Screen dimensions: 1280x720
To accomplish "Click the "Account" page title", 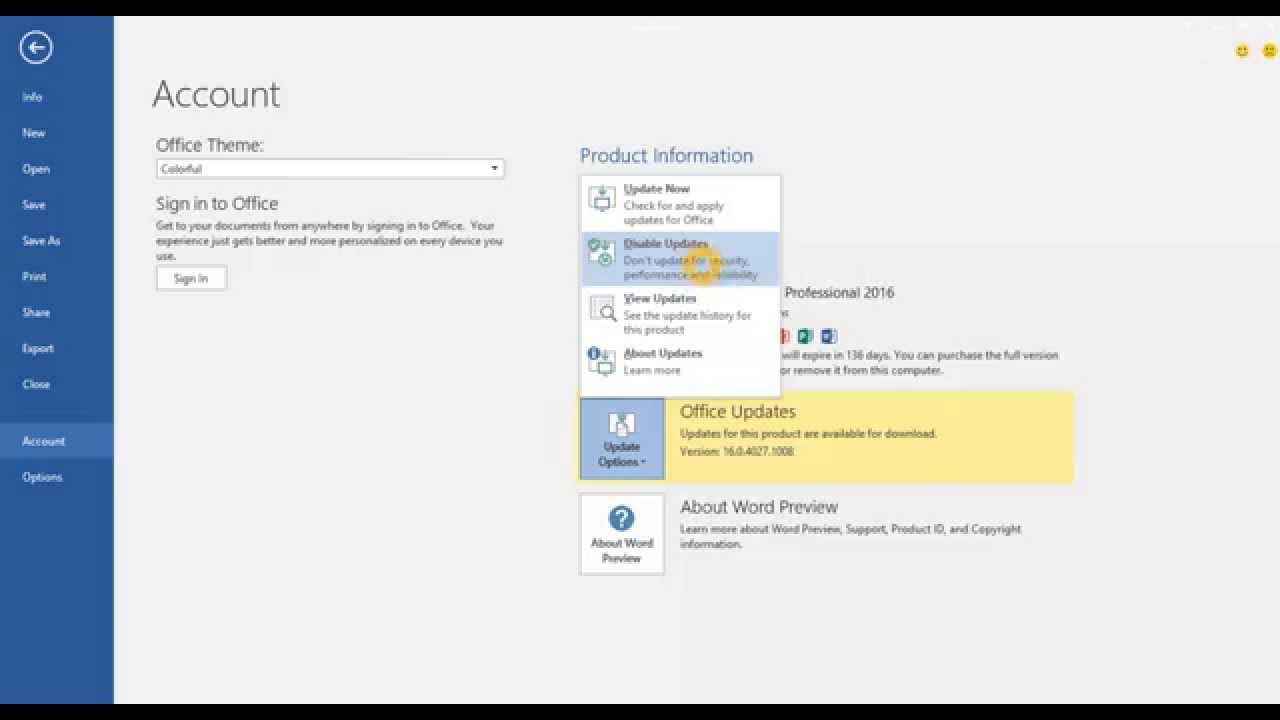I will (216, 94).
